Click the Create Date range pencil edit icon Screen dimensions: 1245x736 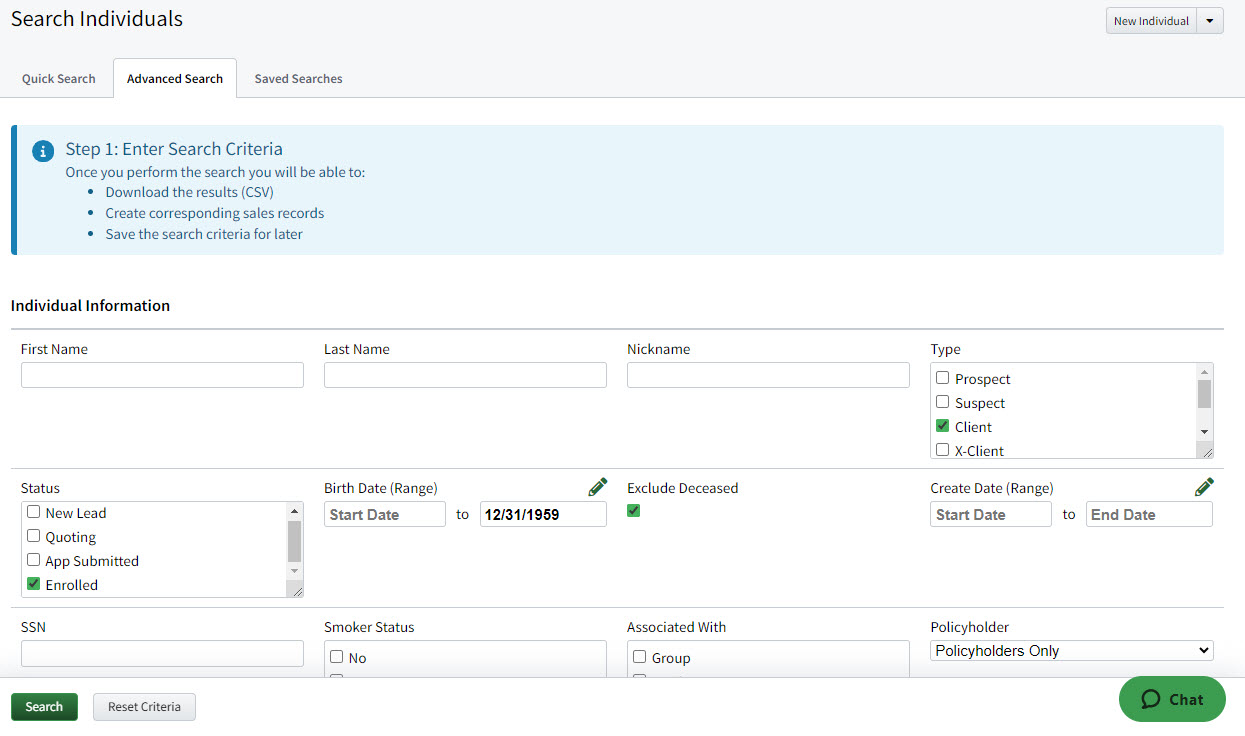[x=1204, y=487]
